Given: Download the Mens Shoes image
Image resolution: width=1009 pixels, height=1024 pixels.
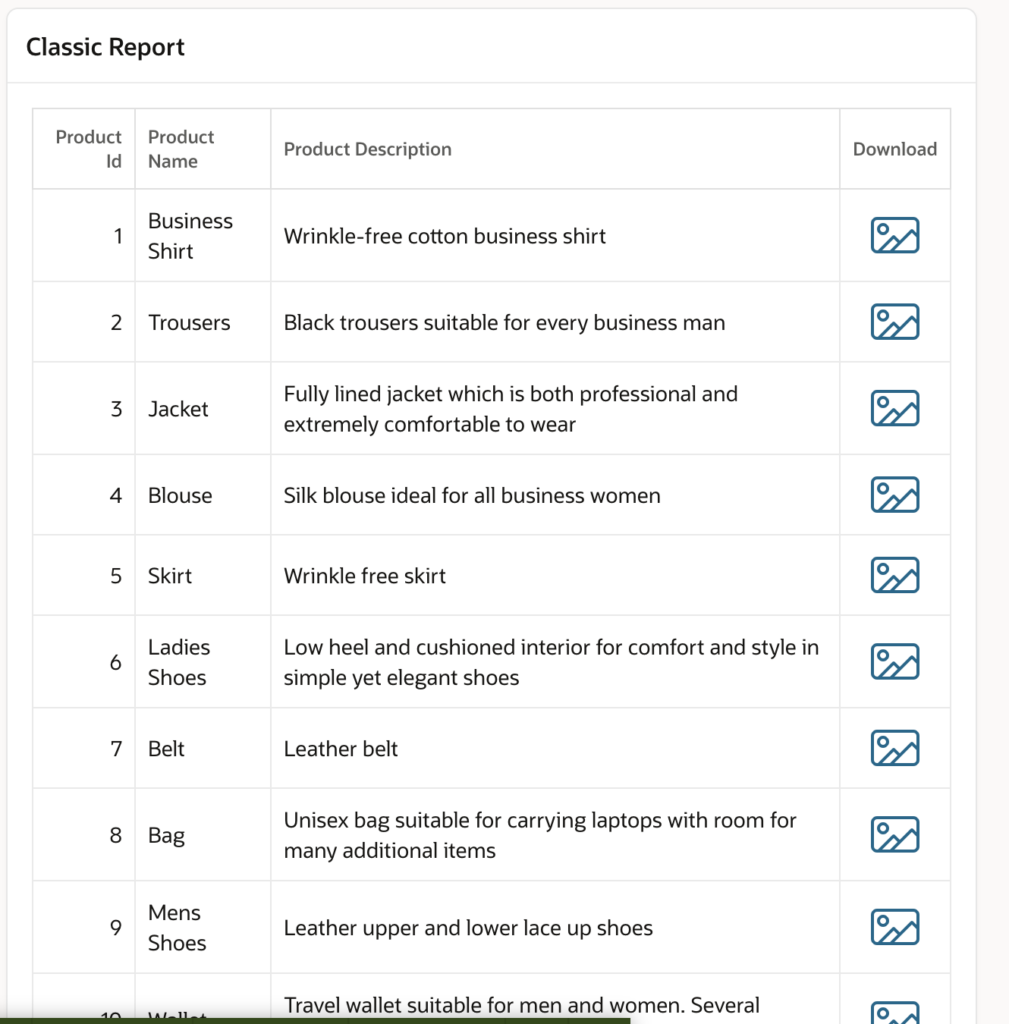Looking at the screenshot, I should [x=894, y=928].
